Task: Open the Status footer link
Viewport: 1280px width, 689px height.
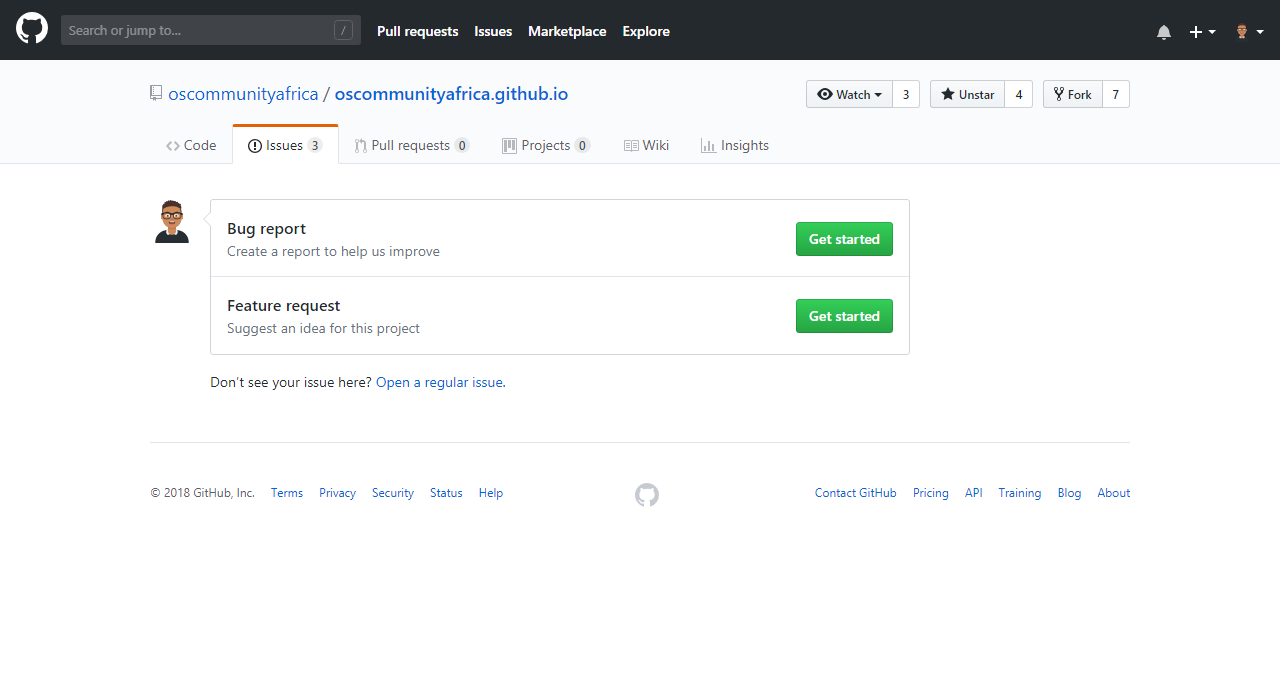Action: (446, 493)
